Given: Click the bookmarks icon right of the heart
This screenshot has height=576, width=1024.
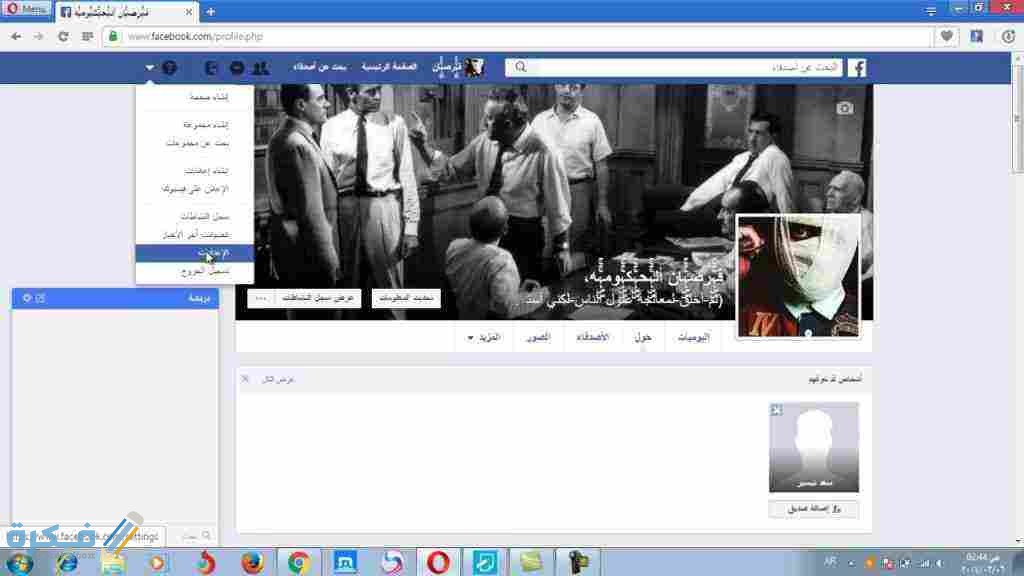Looking at the screenshot, I should point(977,37).
